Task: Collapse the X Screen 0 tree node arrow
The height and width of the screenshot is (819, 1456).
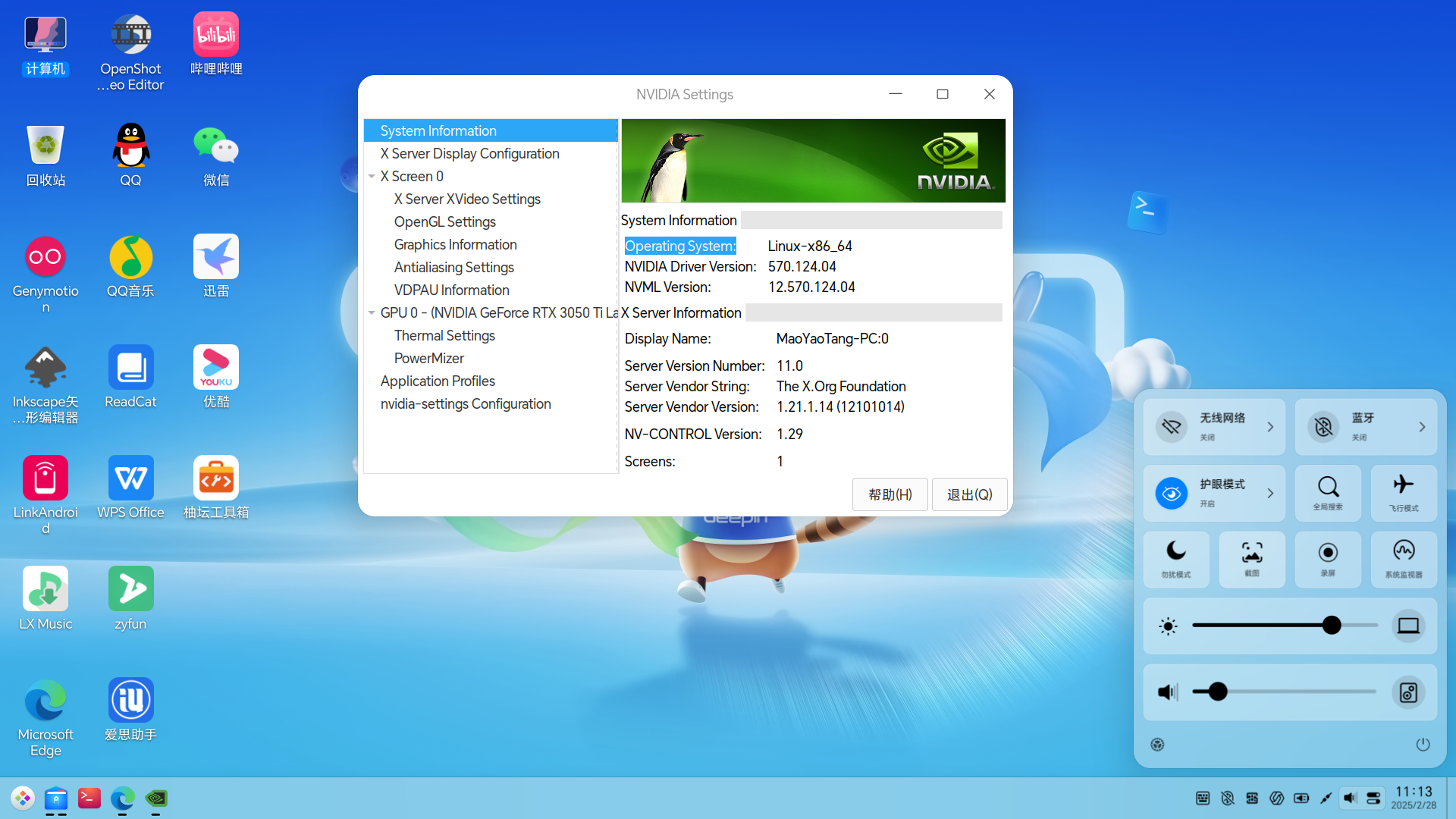Action: click(x=372, y=176)
